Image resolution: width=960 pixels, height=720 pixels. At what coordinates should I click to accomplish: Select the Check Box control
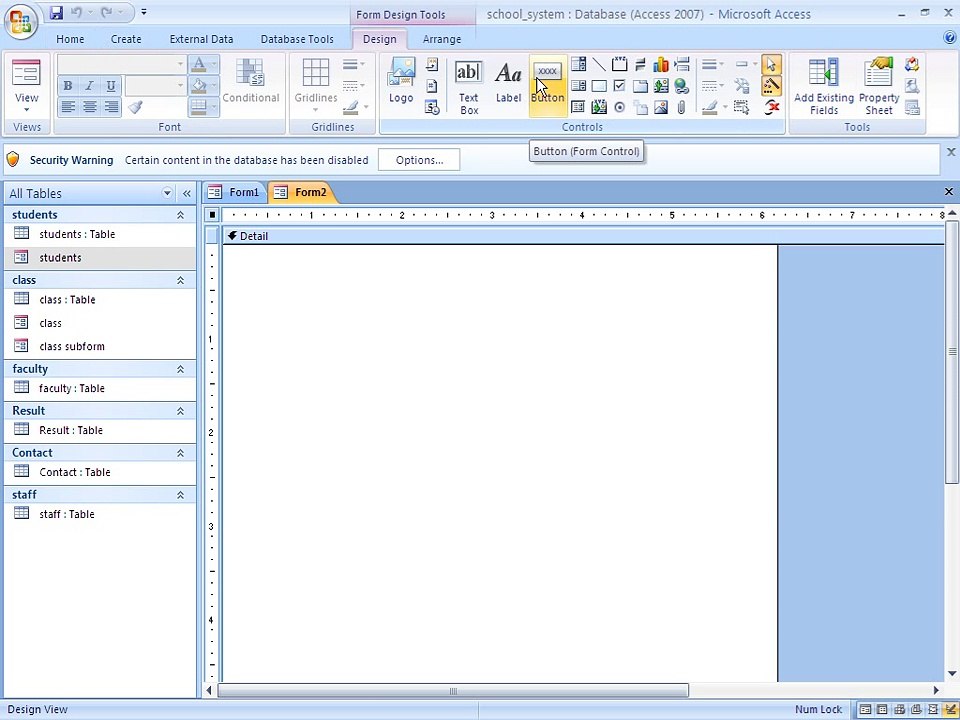[620, 86]
